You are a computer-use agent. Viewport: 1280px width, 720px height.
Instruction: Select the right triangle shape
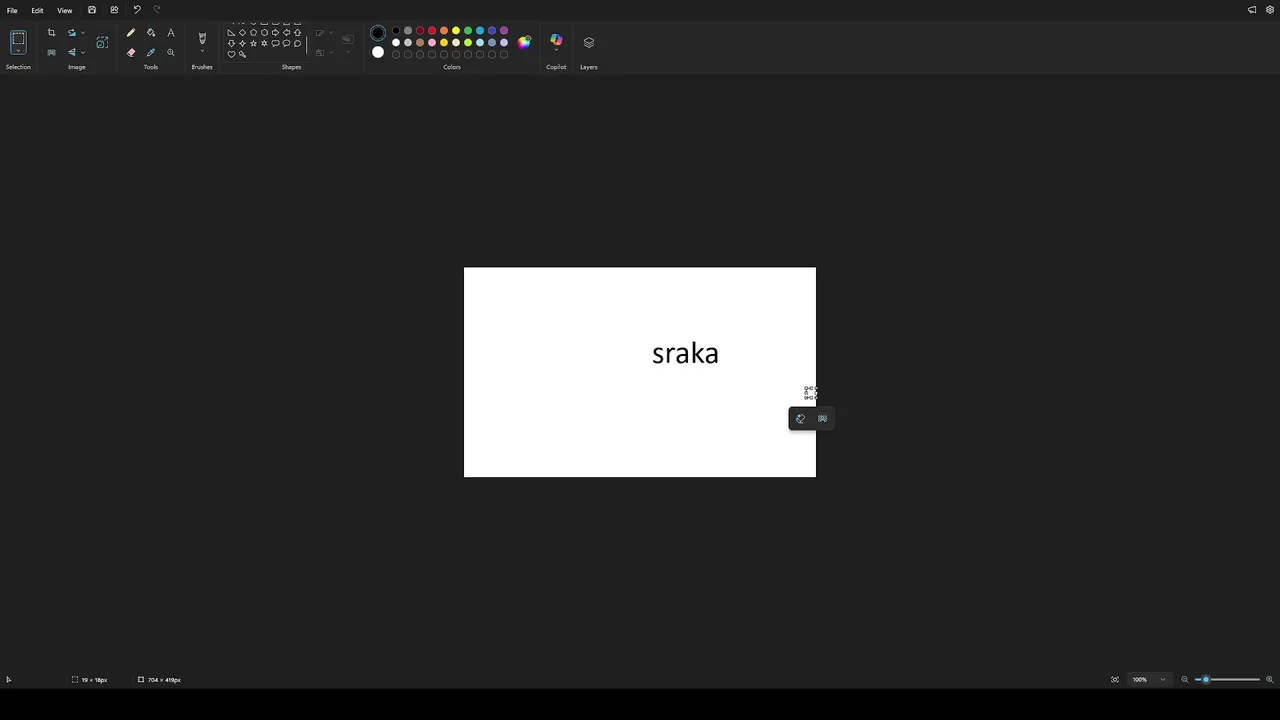[x=231, y=32]
